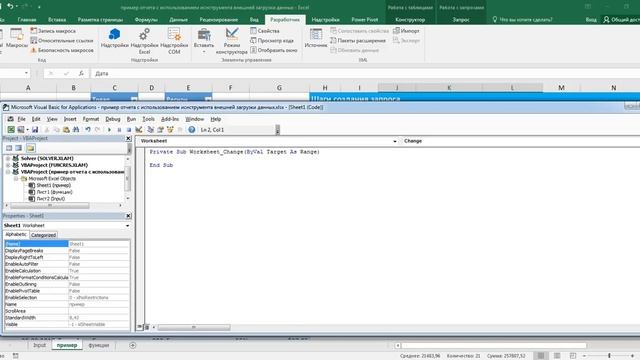The height and width of the screenshot is (360, 640).
Task: Click View Microsoft Excel icon in VBA toolbar
Action: point(11,130)
